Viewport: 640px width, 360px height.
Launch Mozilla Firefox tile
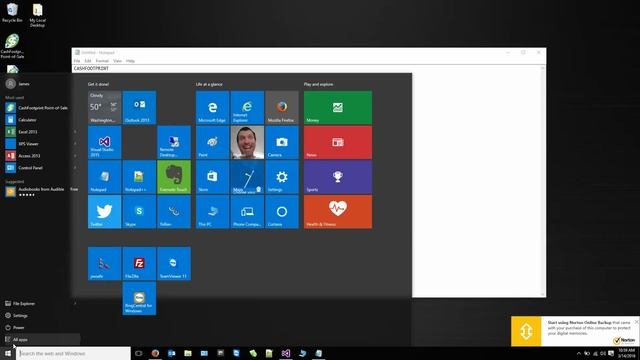pos(282,107)
